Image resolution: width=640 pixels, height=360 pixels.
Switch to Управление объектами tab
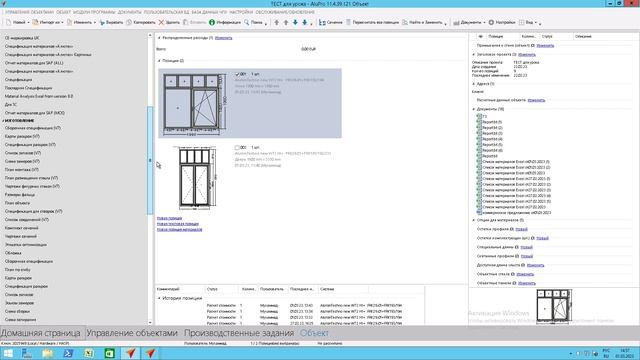(132, 333)
